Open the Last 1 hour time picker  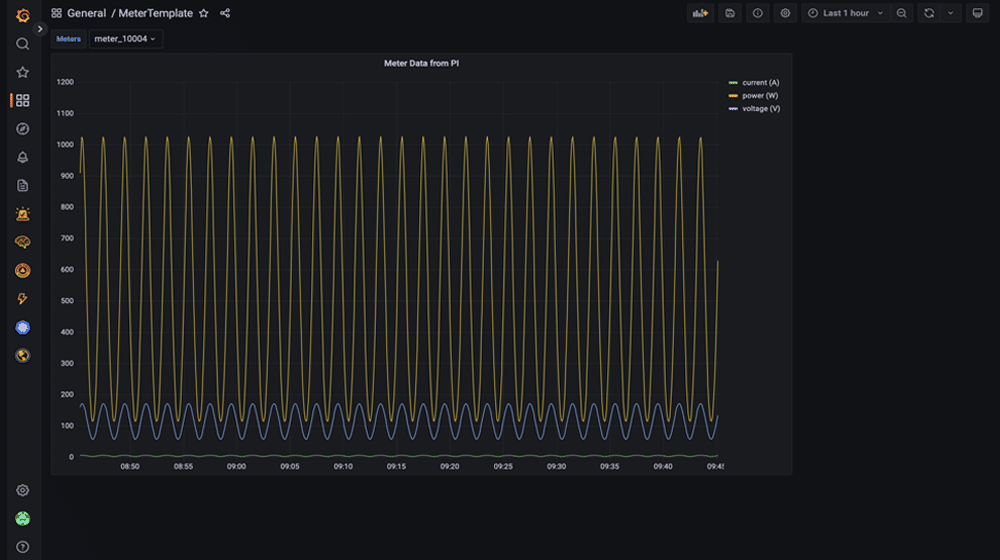846,13
